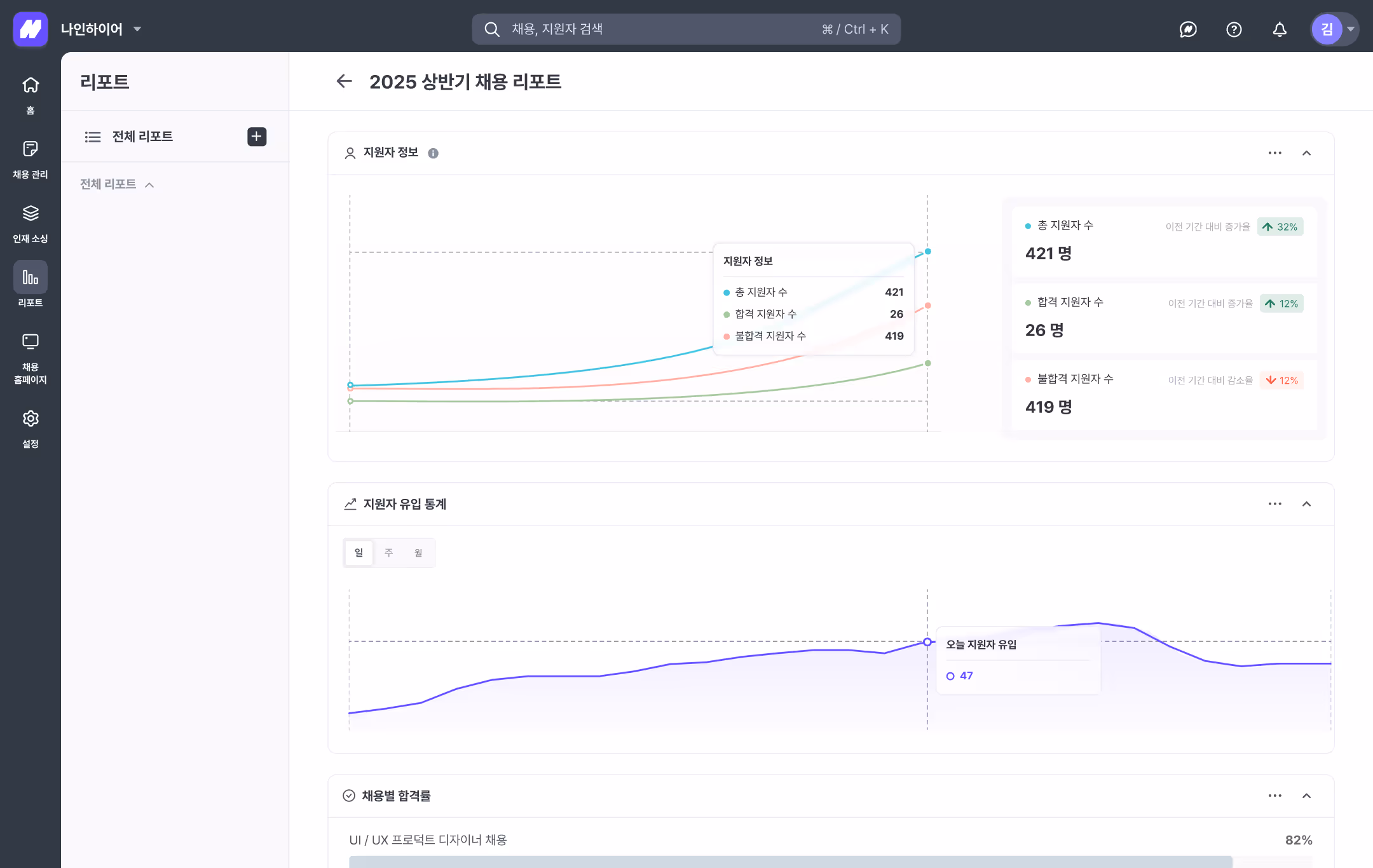Click the notification bell icon

[1280, 29]
